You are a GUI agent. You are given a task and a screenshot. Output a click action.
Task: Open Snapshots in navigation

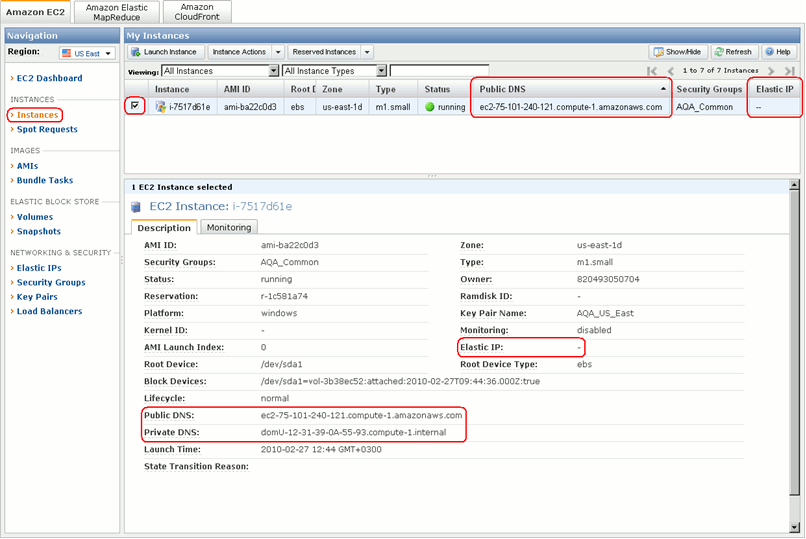click(x=39, y=231)
